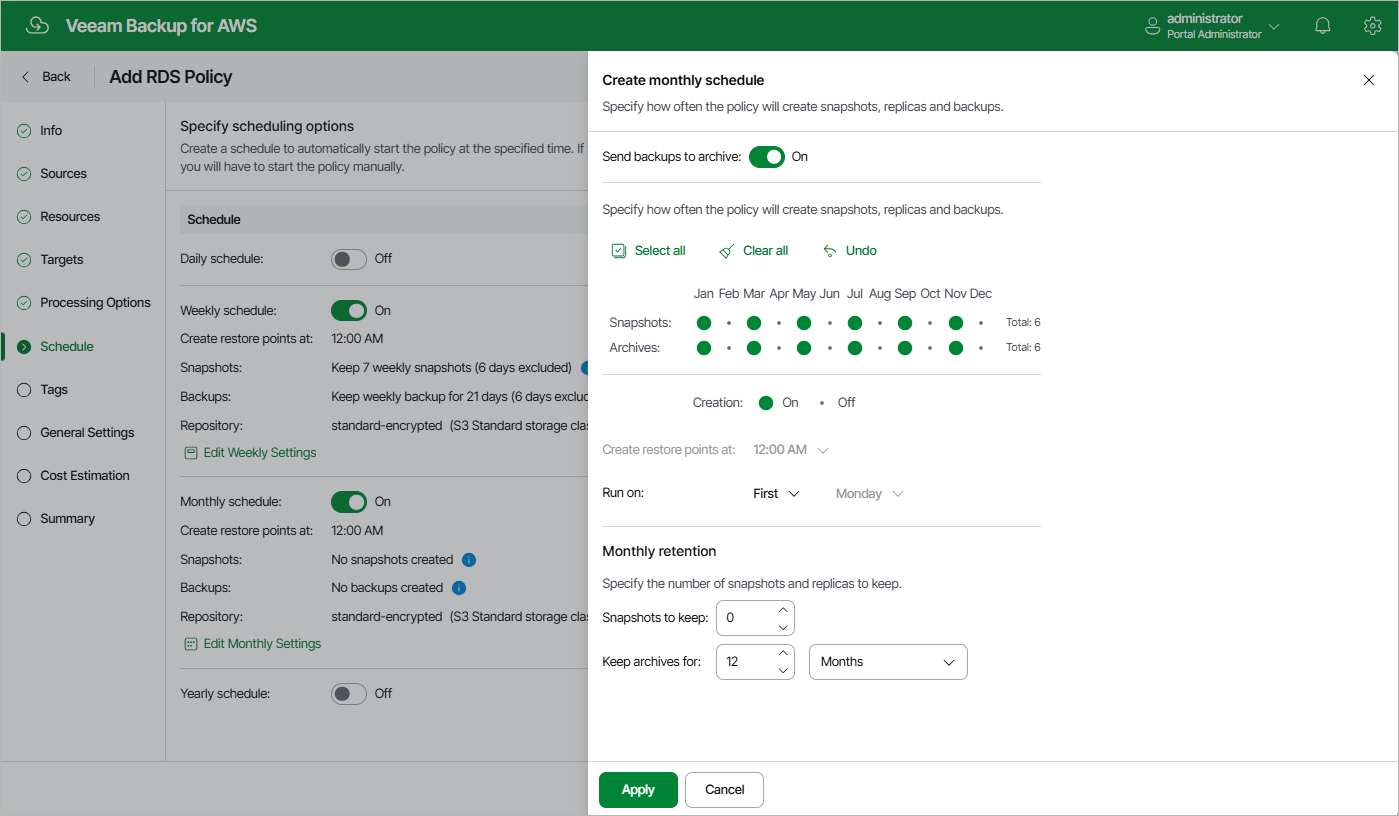Viewport: 1399px width, 816px height.
Task: Go to the Sources step
Action: (63, 174)
